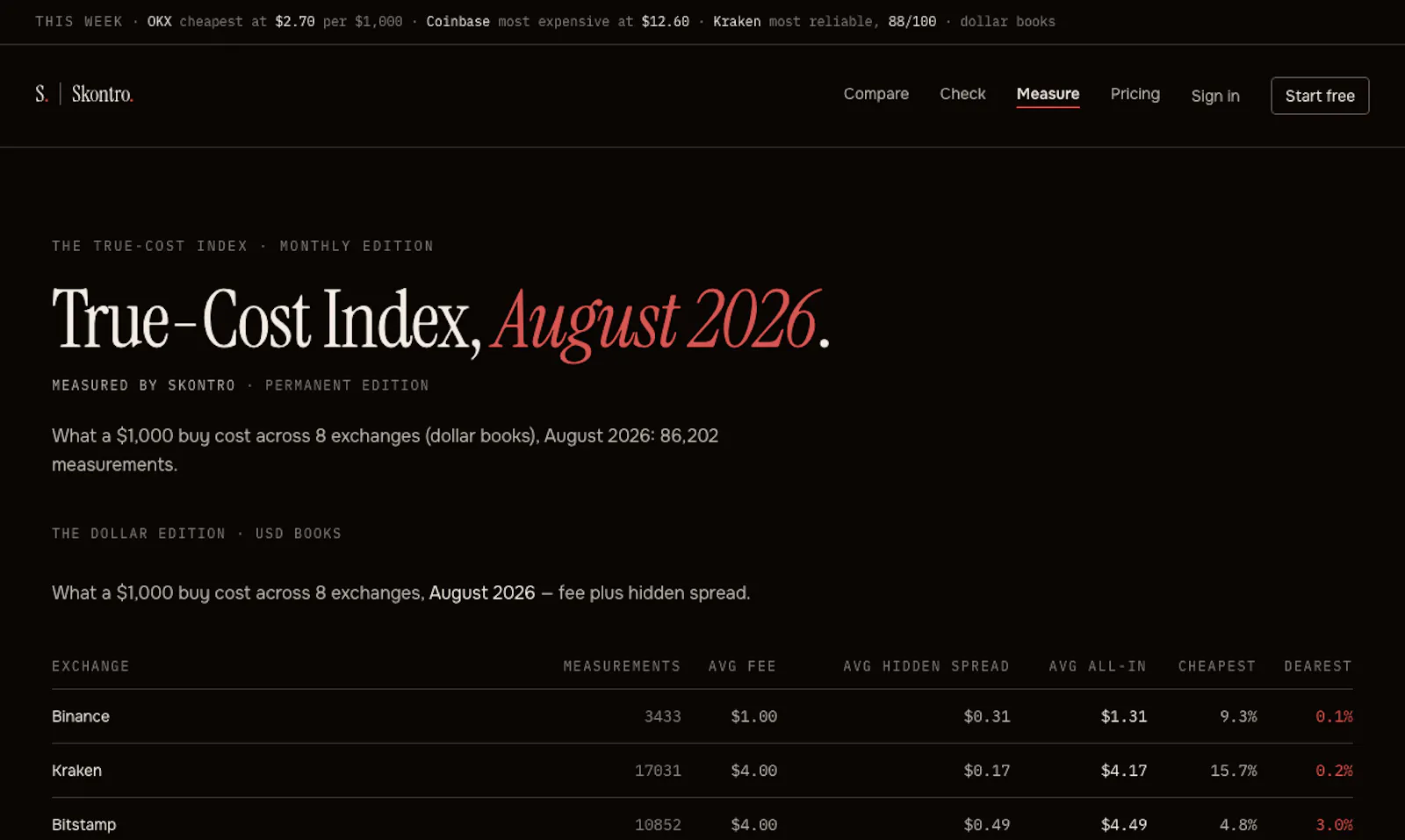
Task: Click Binance average fee $1.00
Action: pyautogui.click(x=754, y=716)
